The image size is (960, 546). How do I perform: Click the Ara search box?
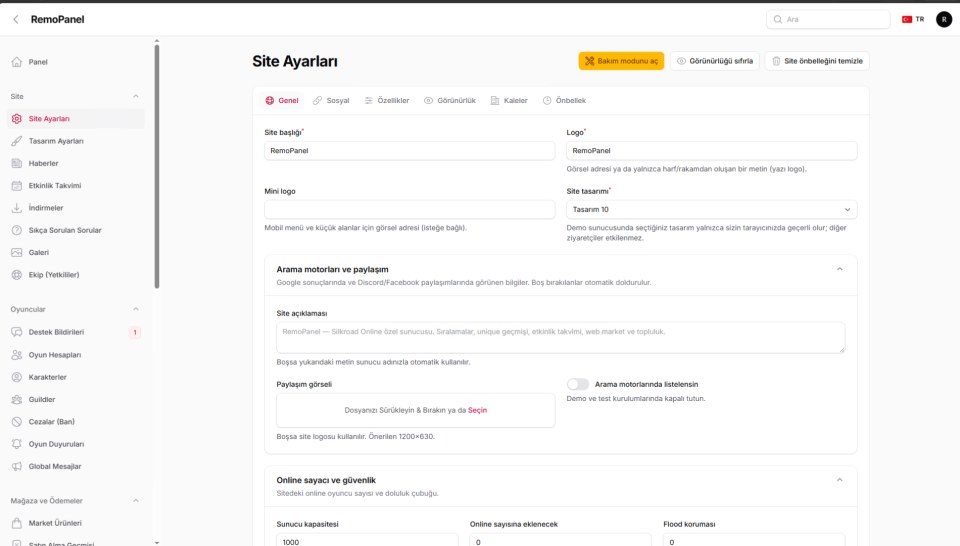pyautogui.click(x=828, y=20)
